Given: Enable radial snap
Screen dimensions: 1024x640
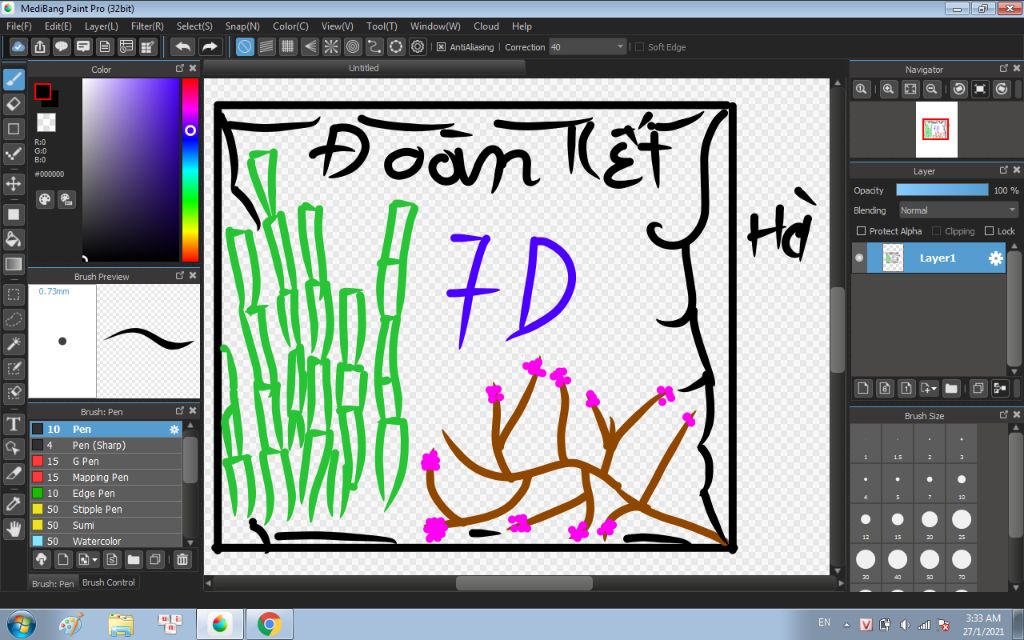Looking at the screenshot, I should pos(331,47).
